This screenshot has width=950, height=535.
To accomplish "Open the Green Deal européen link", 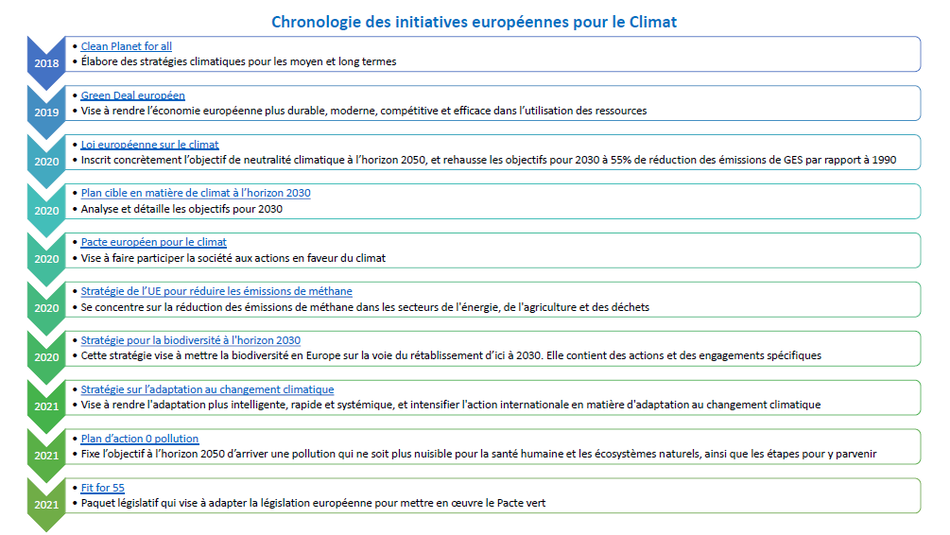I will 133,95.
